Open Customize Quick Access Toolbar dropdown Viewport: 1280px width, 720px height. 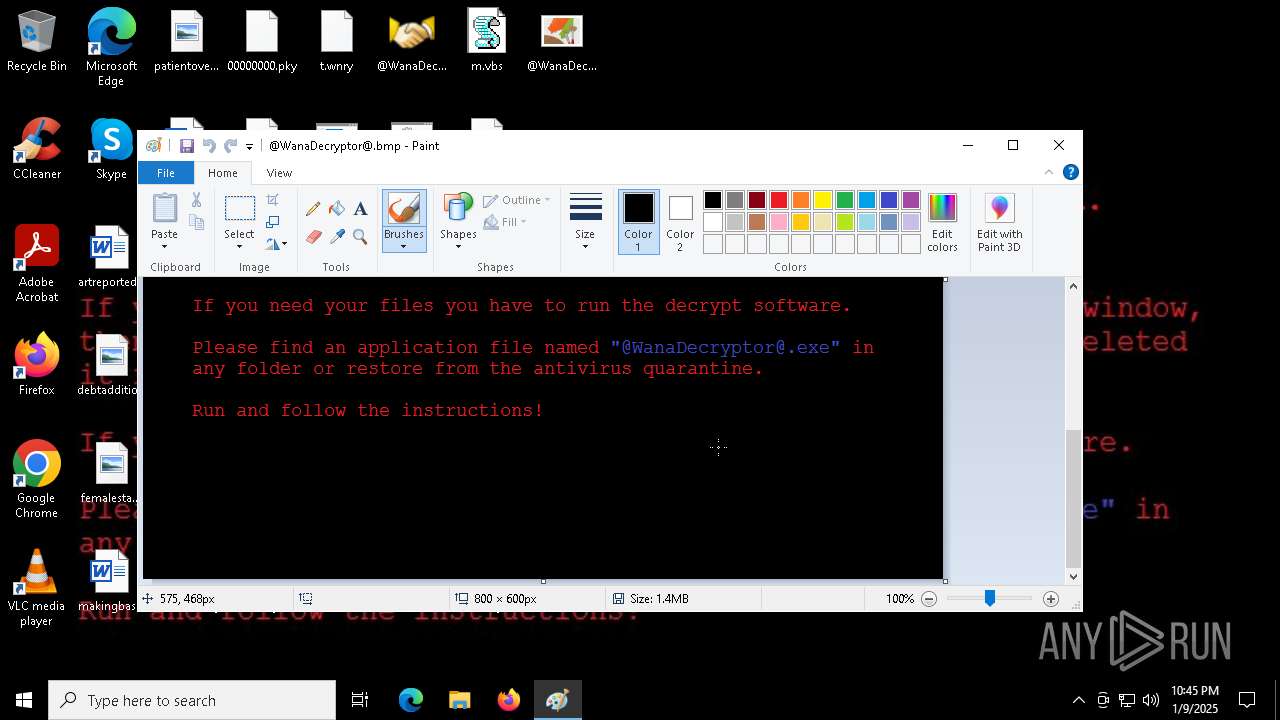[x=250, y=147]
